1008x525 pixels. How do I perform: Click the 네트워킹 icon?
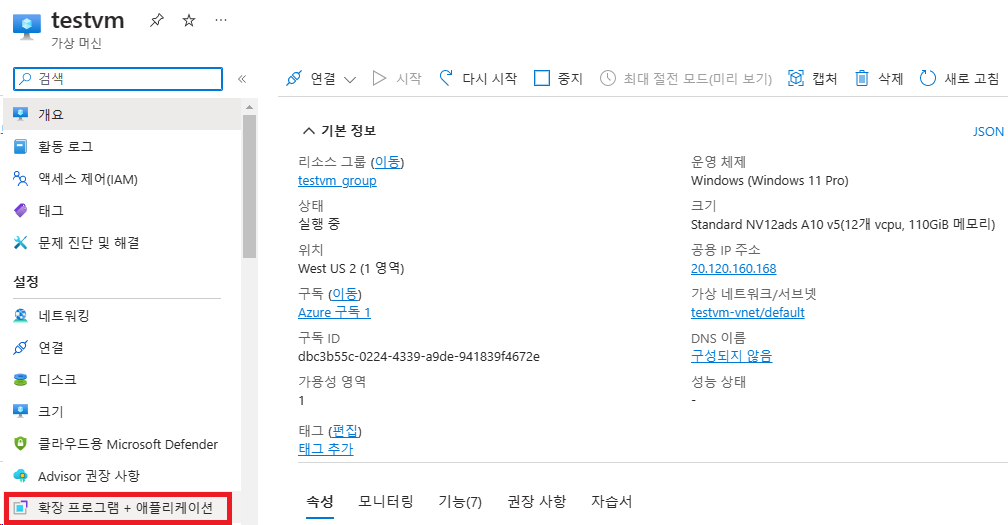[x=21, y=316]
